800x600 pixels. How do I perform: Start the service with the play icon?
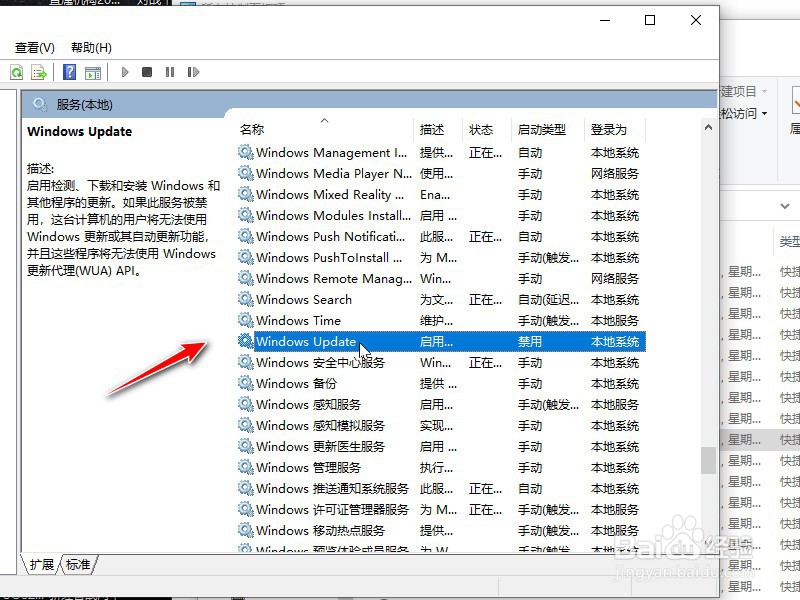pos(125,72)
